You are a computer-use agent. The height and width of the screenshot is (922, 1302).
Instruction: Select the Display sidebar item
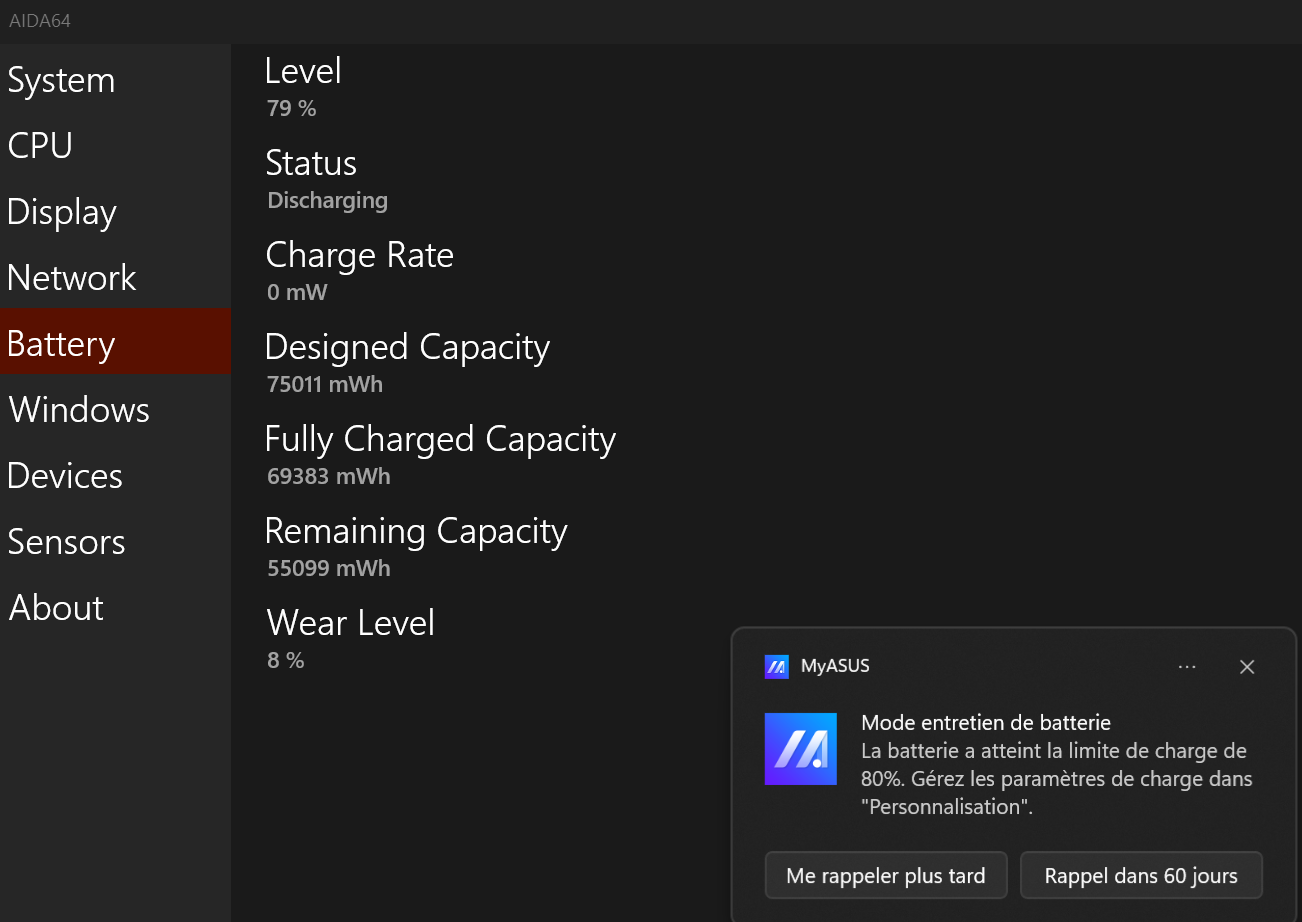click(62, 212)
